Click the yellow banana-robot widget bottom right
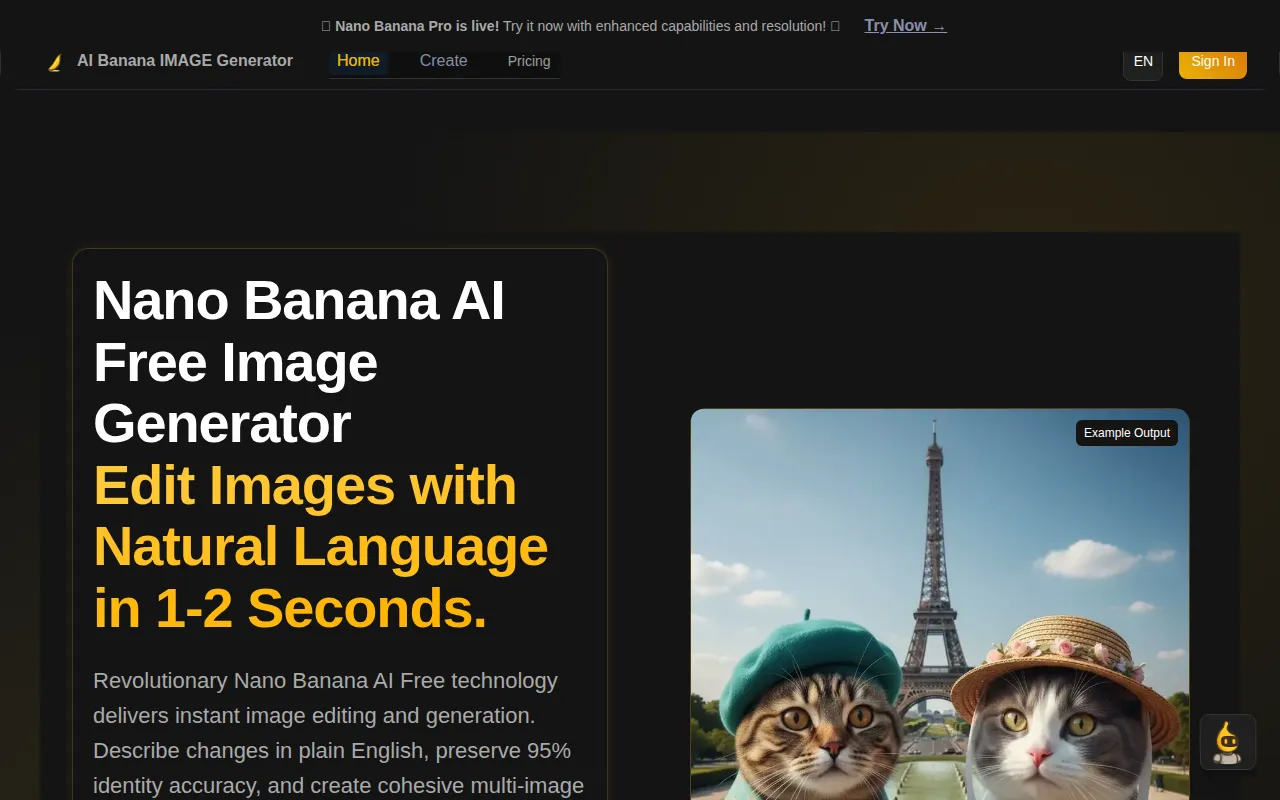The width and height of the screenshot is (1280, 800). pos(1228,742)
